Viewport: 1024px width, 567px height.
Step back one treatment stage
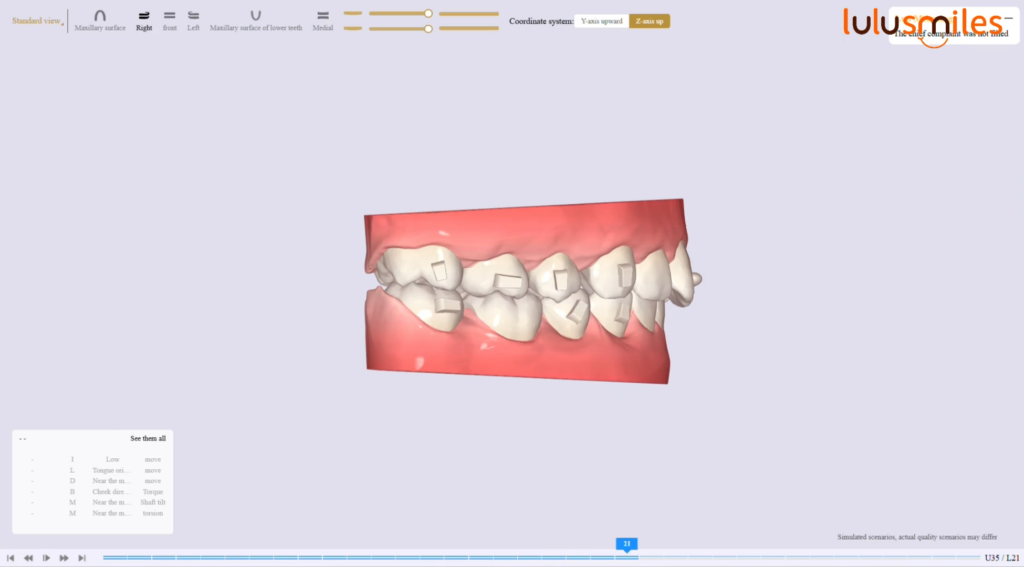(x=28, y=558)
